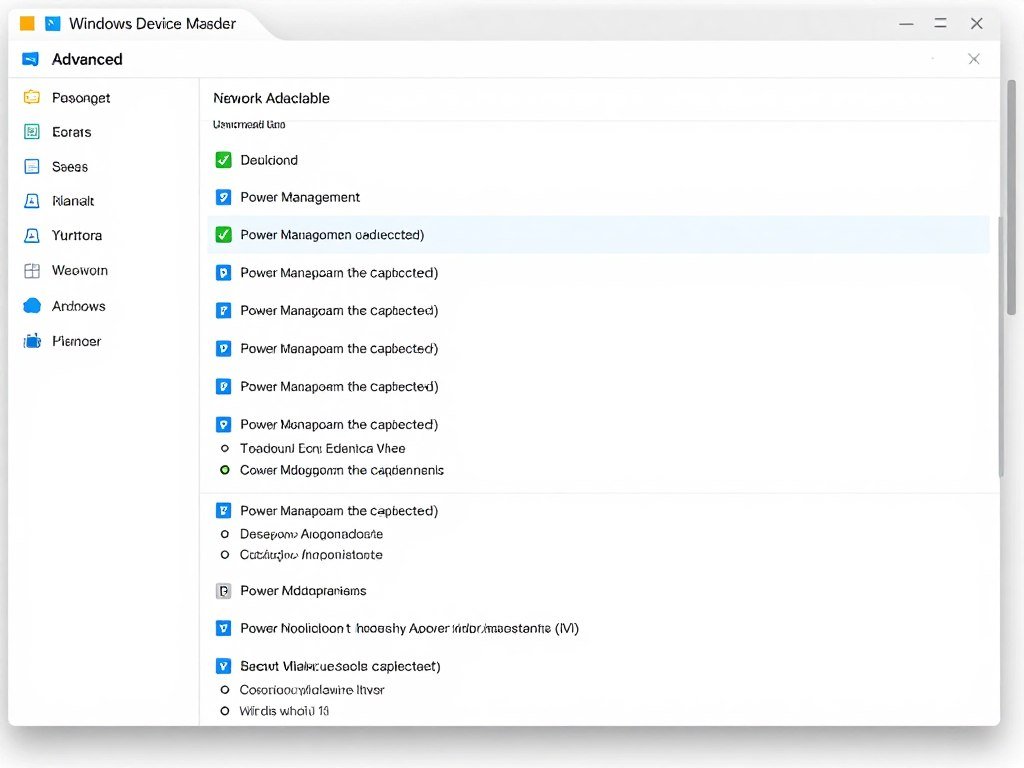
Task: Select the Toadounl Eont Edenica Vhee radio option
Action: pyautogui.click(x=224, y=449)
